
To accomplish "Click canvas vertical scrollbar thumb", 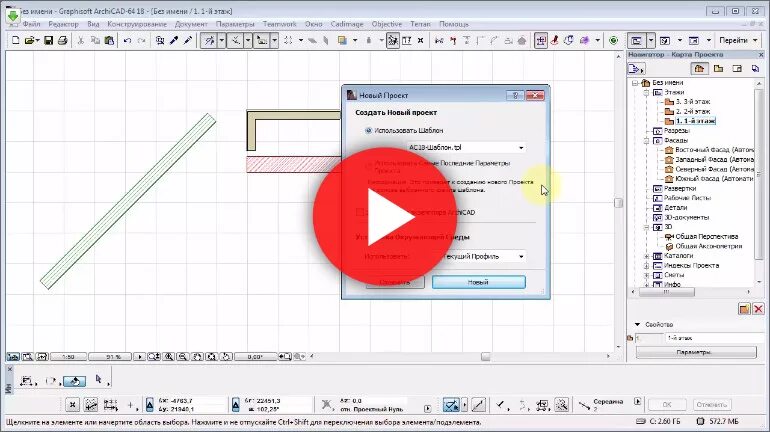I will (618, 202).
